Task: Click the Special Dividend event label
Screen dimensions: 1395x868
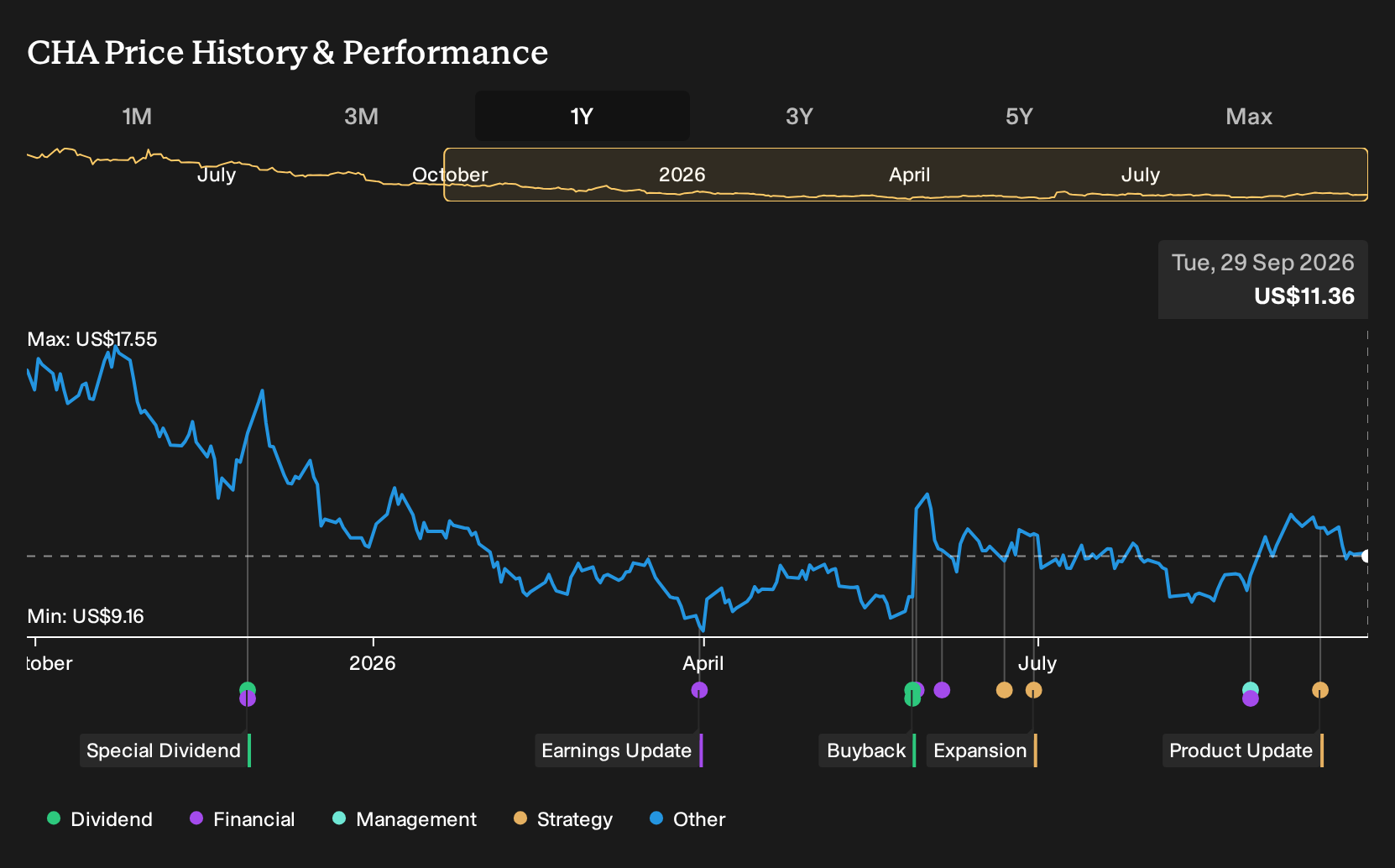Action: point(165,750)
